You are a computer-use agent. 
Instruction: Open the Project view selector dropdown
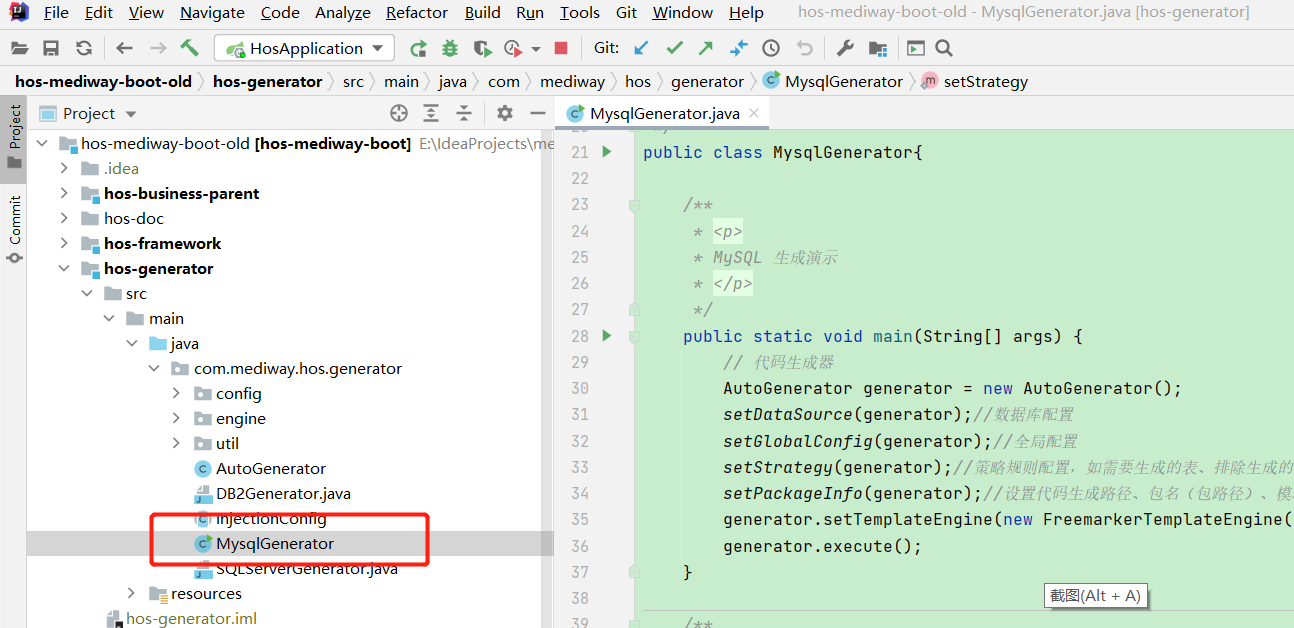click(131, 114)
